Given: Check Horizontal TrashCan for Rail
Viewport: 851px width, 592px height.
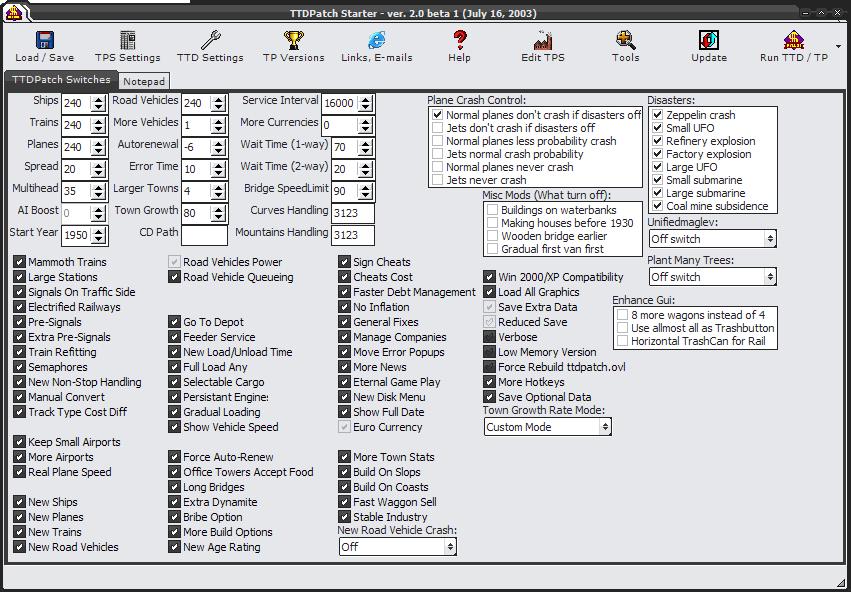Looking at the screenshot, I should tap(623, 341).
